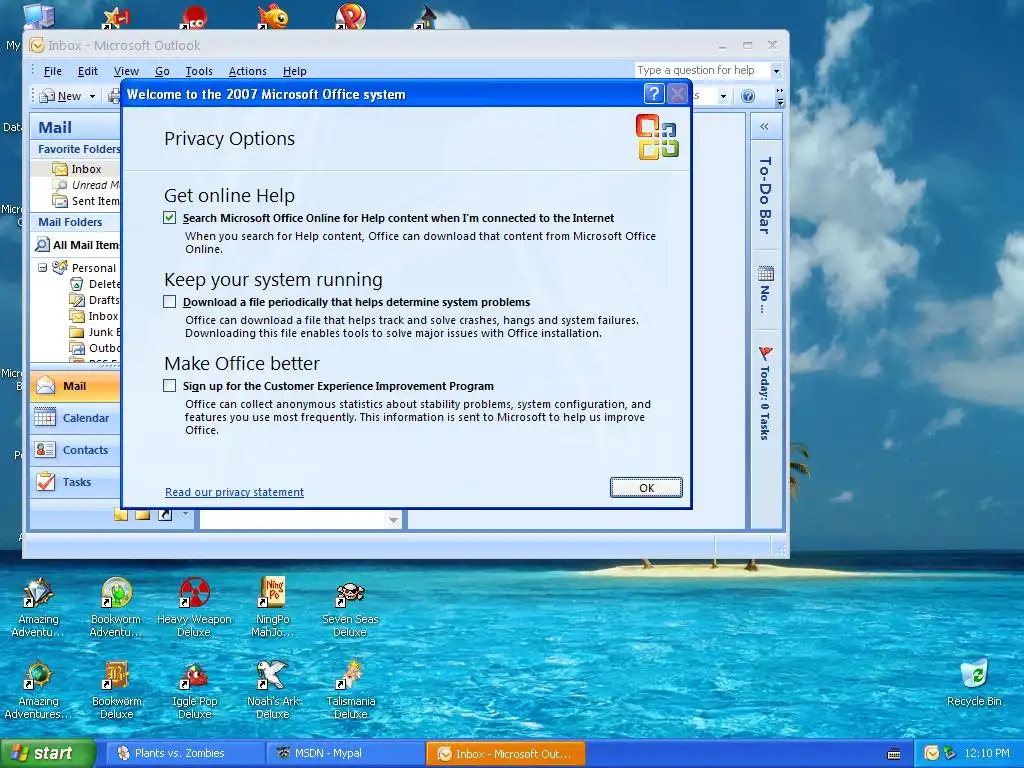Enable Download a file periodically checkbox
This screenshot has width=1024, height=768.
click(170, 302)
